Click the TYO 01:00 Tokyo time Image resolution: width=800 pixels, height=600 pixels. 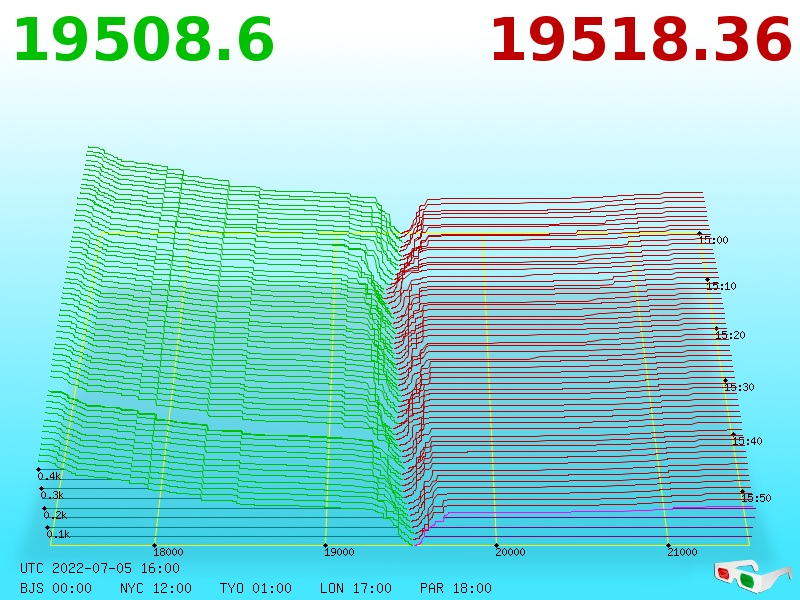pyautogui.click(x=256, y=588)
